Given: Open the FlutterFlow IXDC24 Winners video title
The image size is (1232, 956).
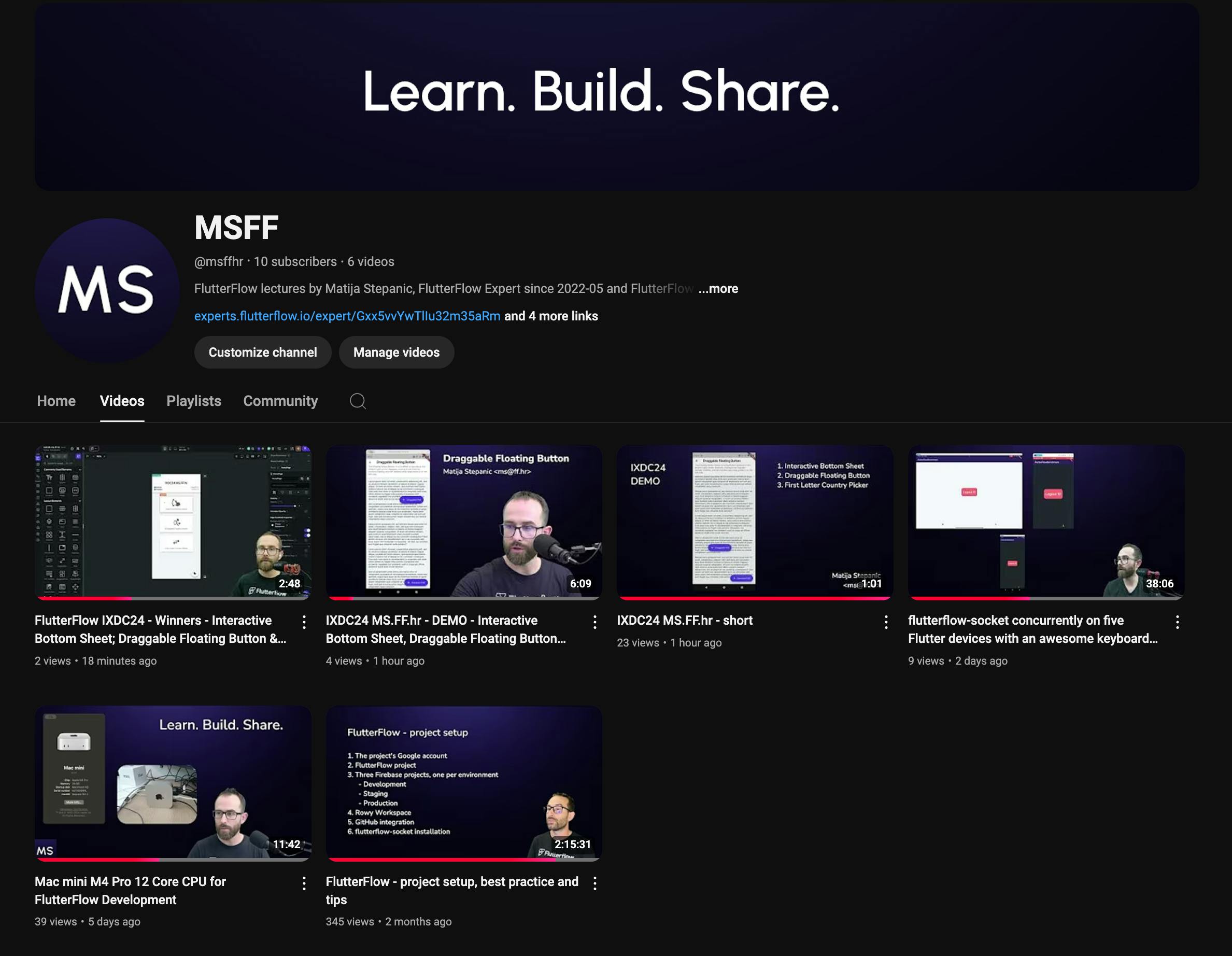Looking at the screenshot, I should 161,629.
